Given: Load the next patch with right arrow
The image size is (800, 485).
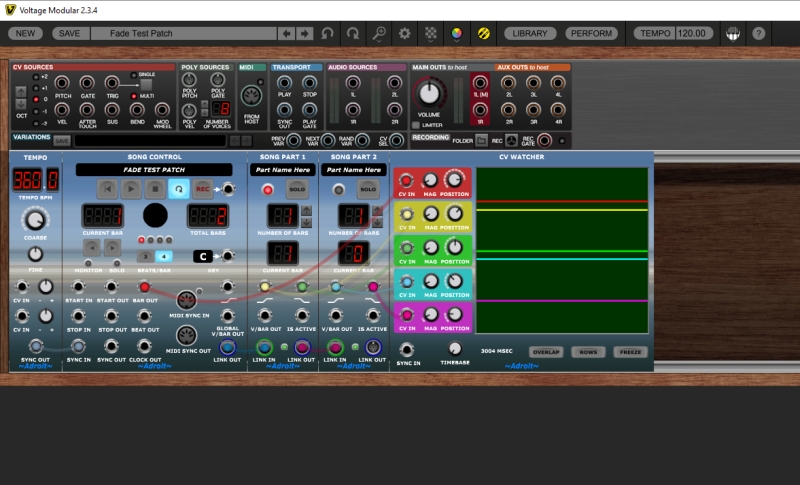Looking at the screenshot, I should (x=305, y=34).
